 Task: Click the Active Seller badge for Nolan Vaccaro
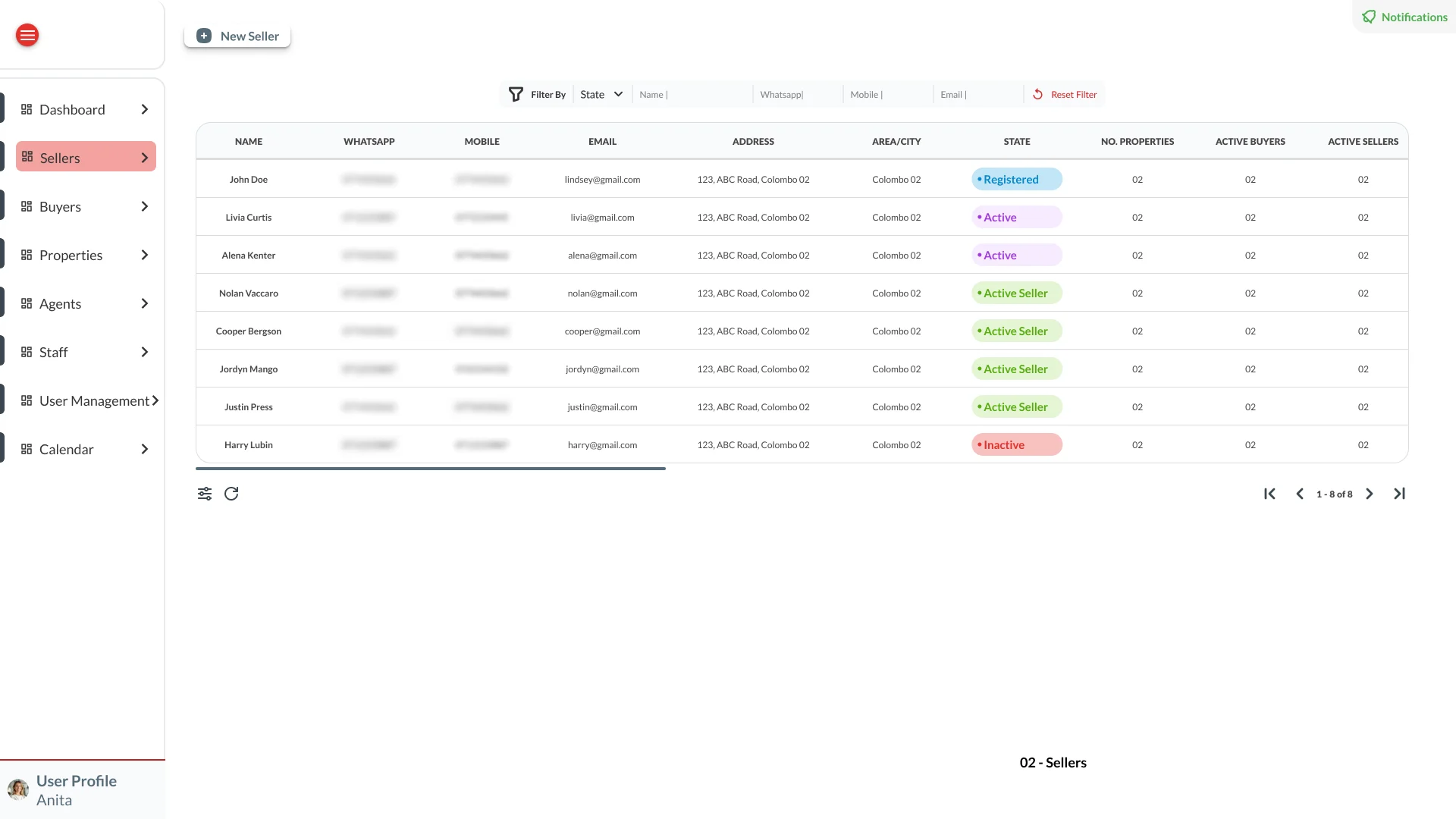(x=1017, y=293)
